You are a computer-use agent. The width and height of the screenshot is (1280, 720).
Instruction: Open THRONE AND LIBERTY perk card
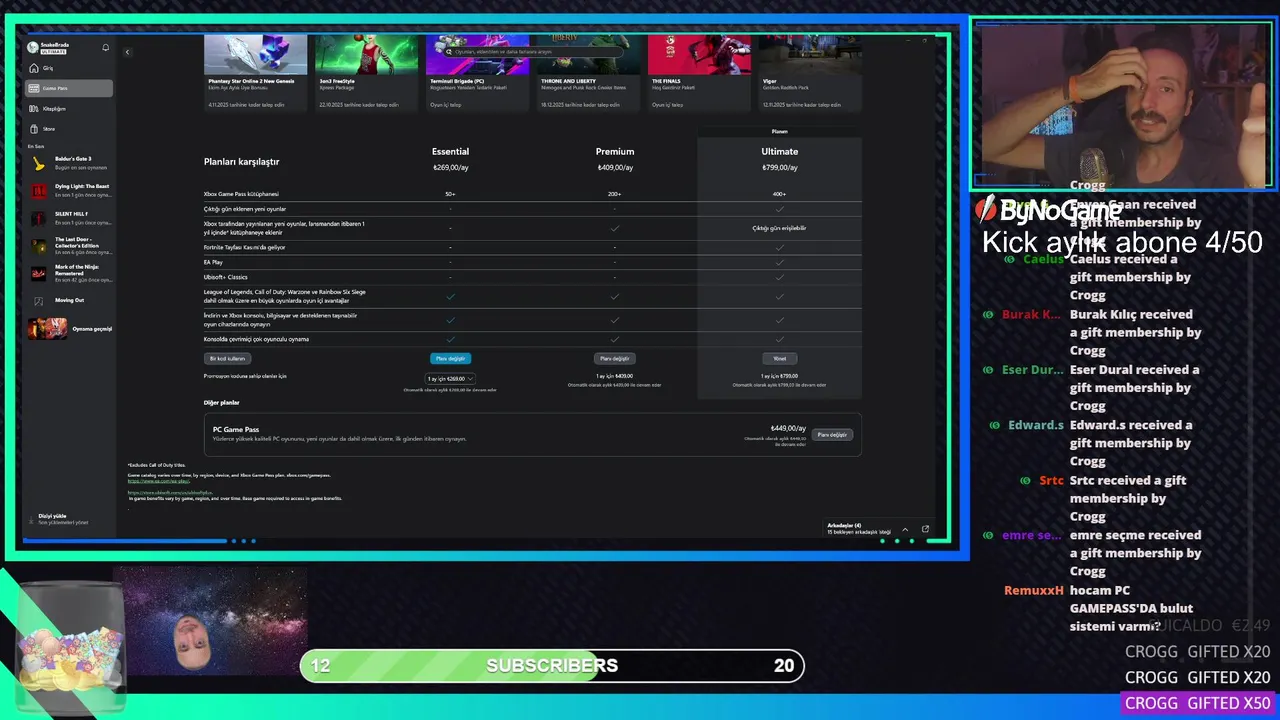pyautogui.click(x=588, y=72)
